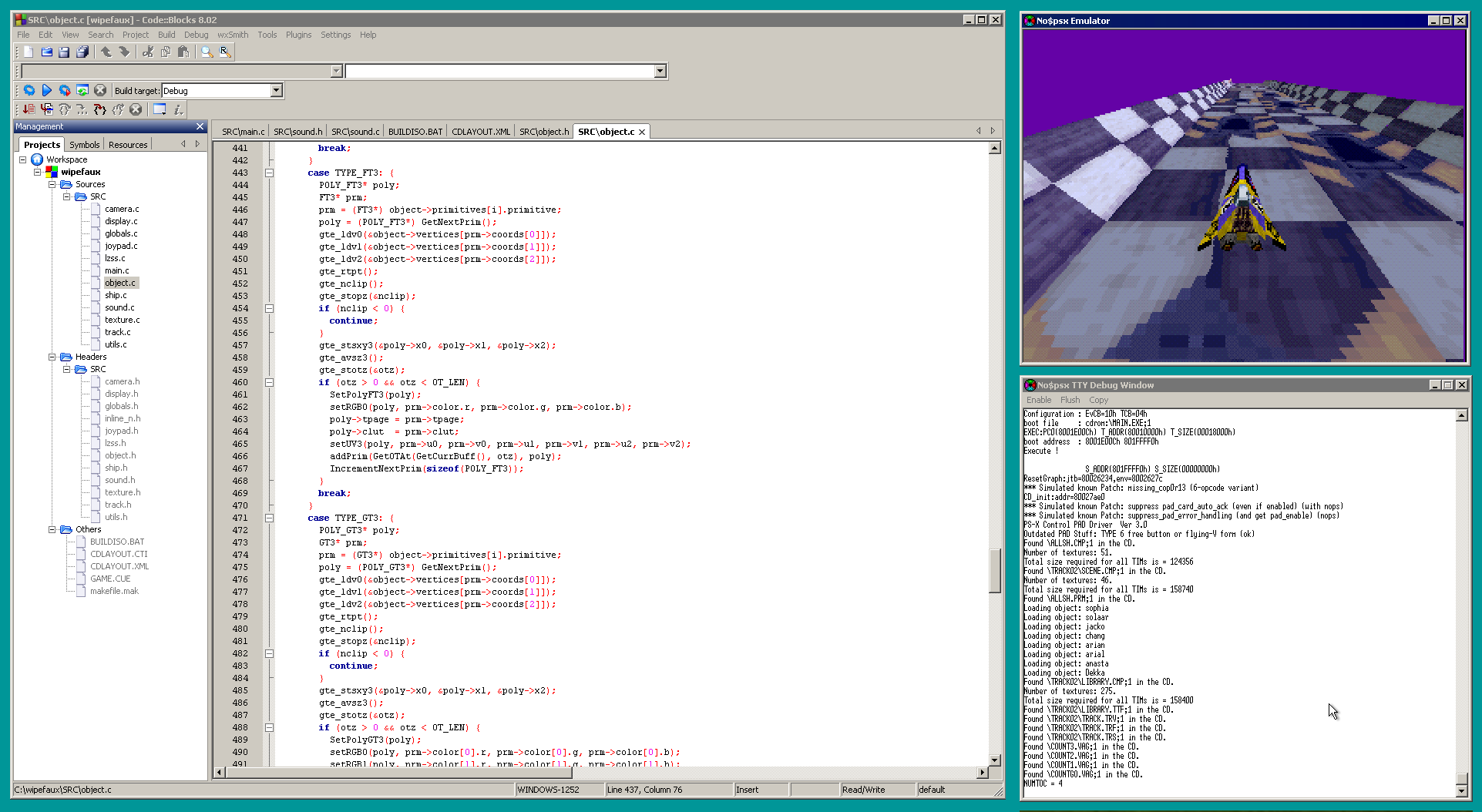Collapse the Others folder node
This screenshot has height=812, width=1482.
point(52,529)
